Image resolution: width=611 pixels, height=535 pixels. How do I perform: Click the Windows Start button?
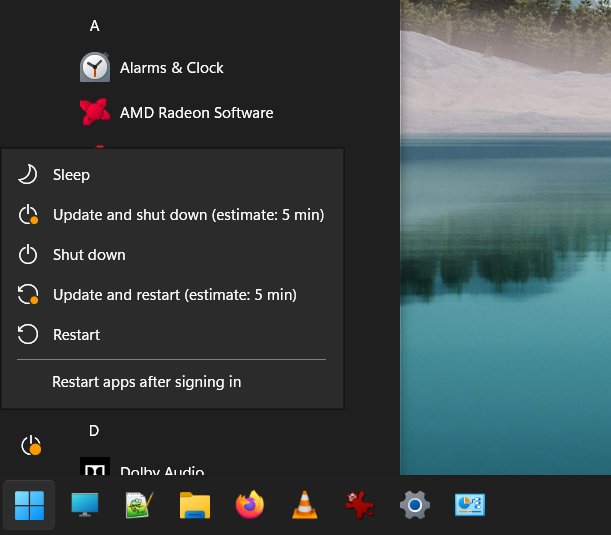(x=29, y=506)
